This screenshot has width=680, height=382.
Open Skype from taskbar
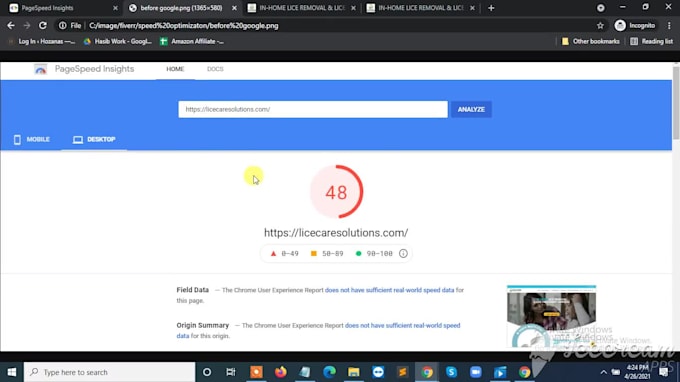point(451,372)
